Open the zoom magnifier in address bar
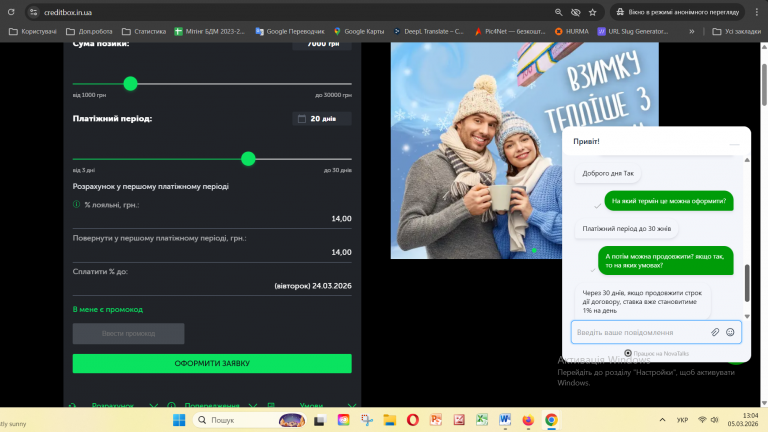The image size is (768, 432). [558, 12]
